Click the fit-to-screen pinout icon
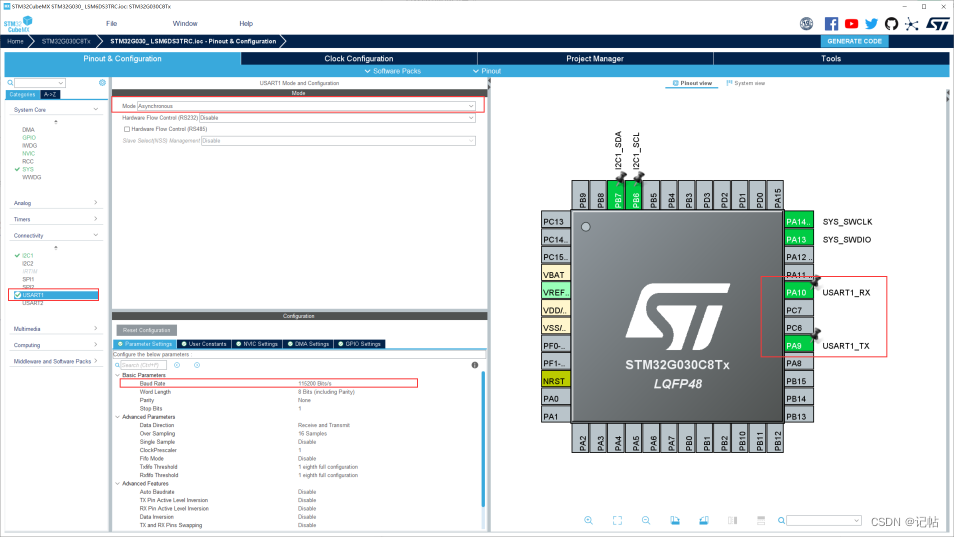 coord(617,520)
